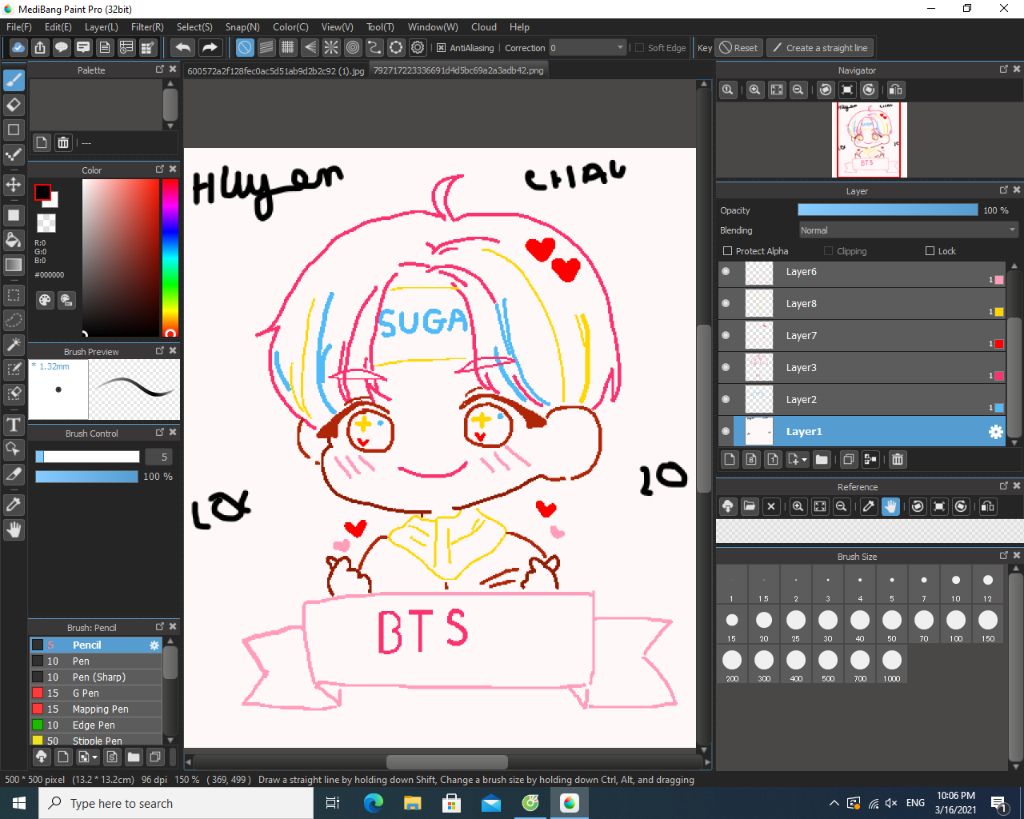Image resolution: width=1024 pixels, height=819 pixels.
Task: Select the Pen (Sharp) brush
Action: click(x=96, y=677)
